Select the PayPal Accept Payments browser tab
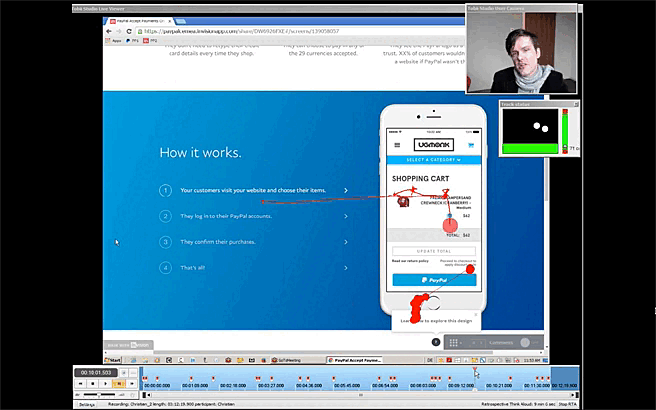Image resolution: width=656 pixels, height=410 pixels. 140,21
